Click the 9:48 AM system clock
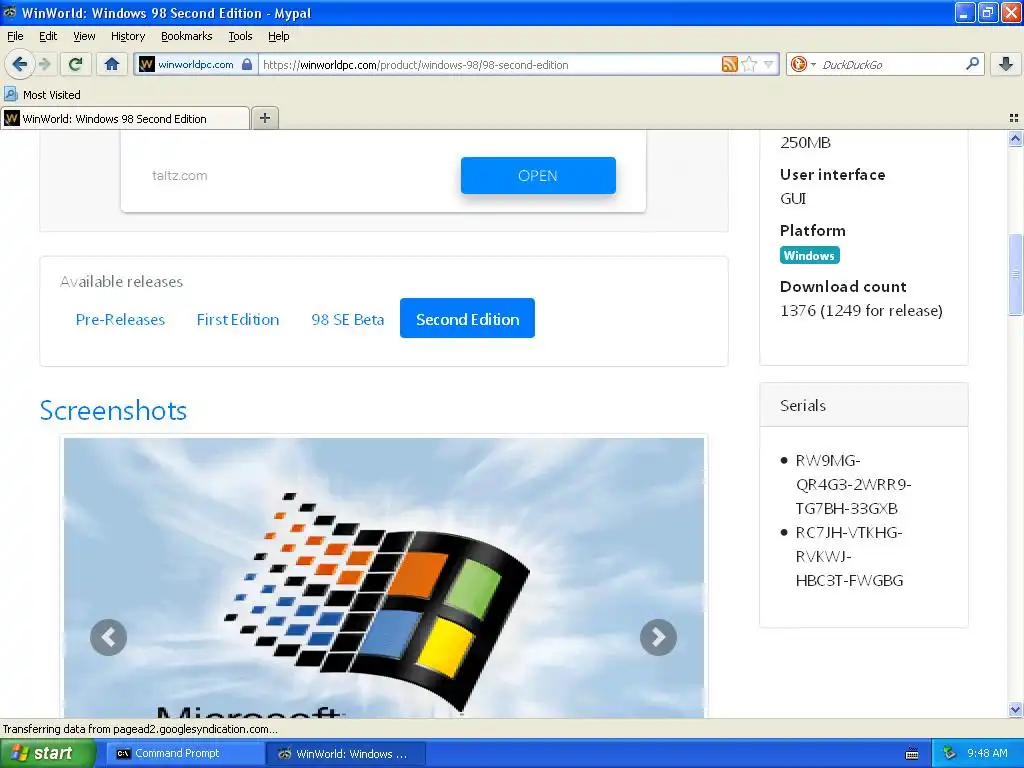 987,754
